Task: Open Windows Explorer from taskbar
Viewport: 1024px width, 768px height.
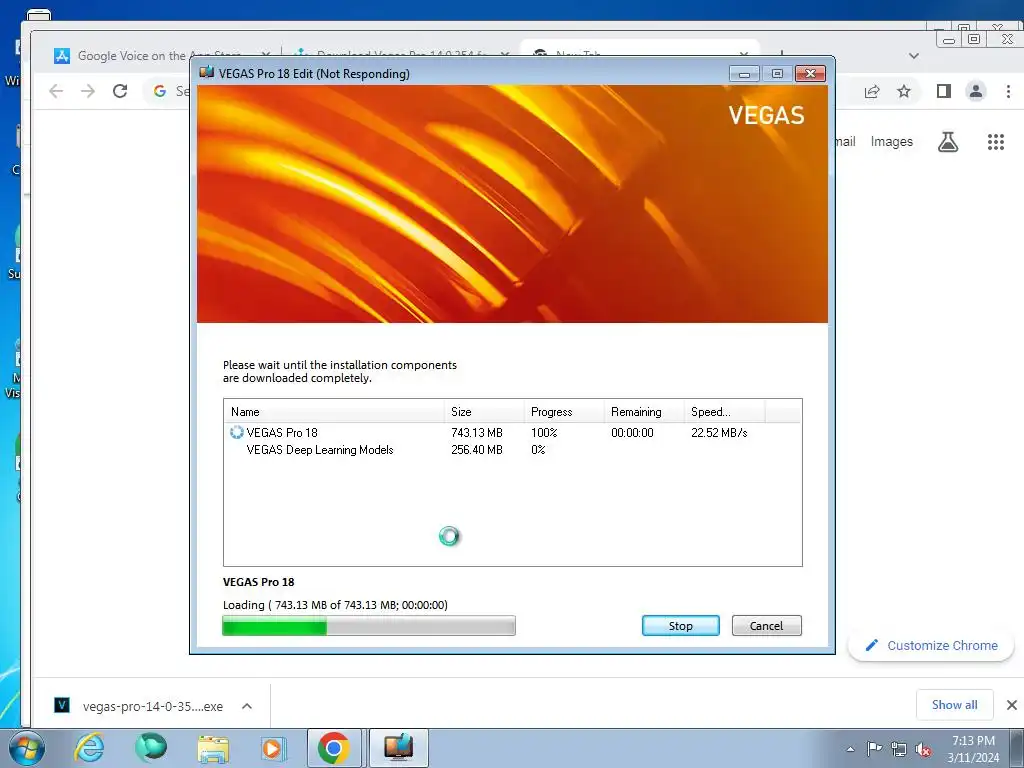Action: click(x=213, y=748)
